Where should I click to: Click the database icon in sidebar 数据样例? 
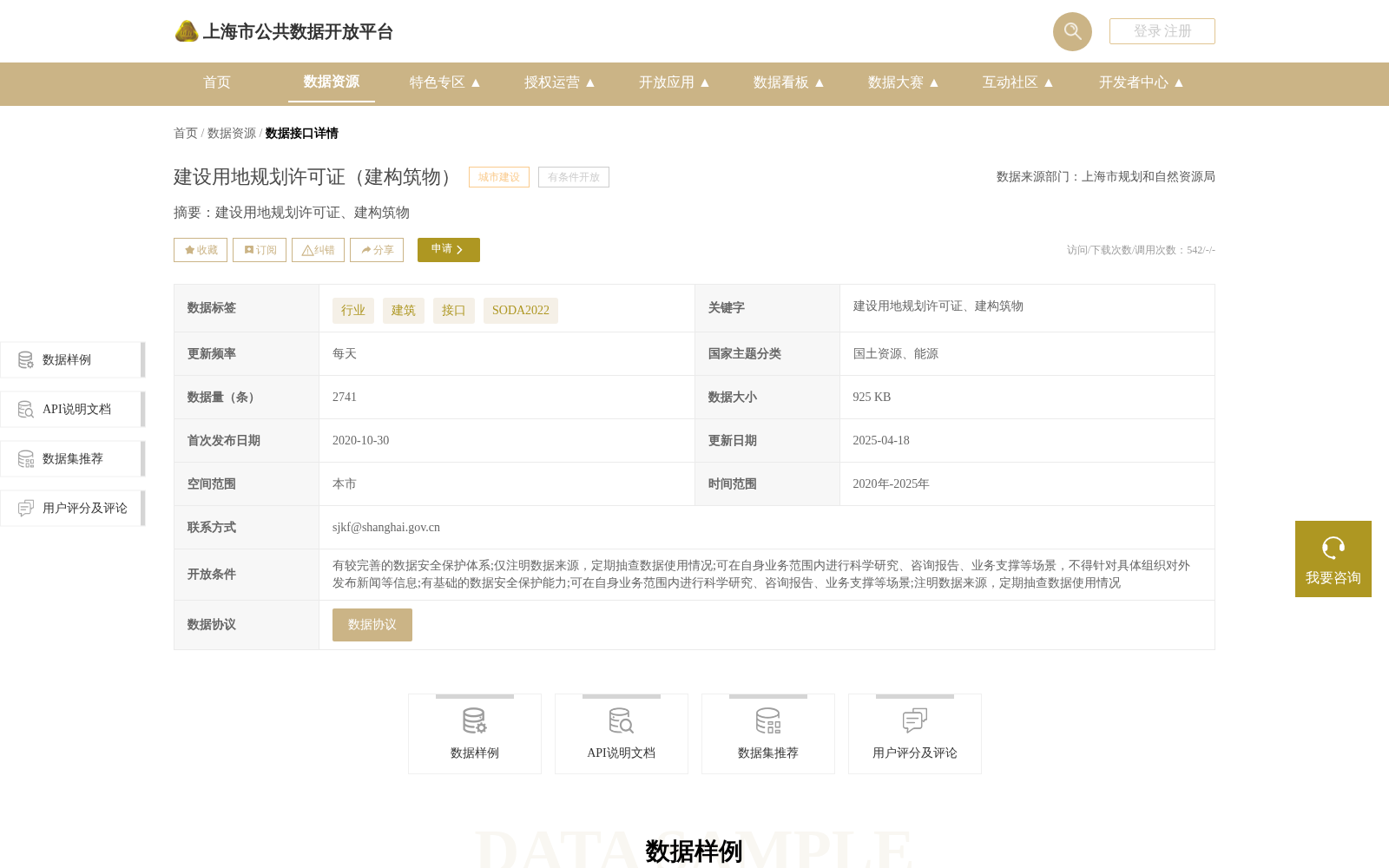tap(26, 359)
